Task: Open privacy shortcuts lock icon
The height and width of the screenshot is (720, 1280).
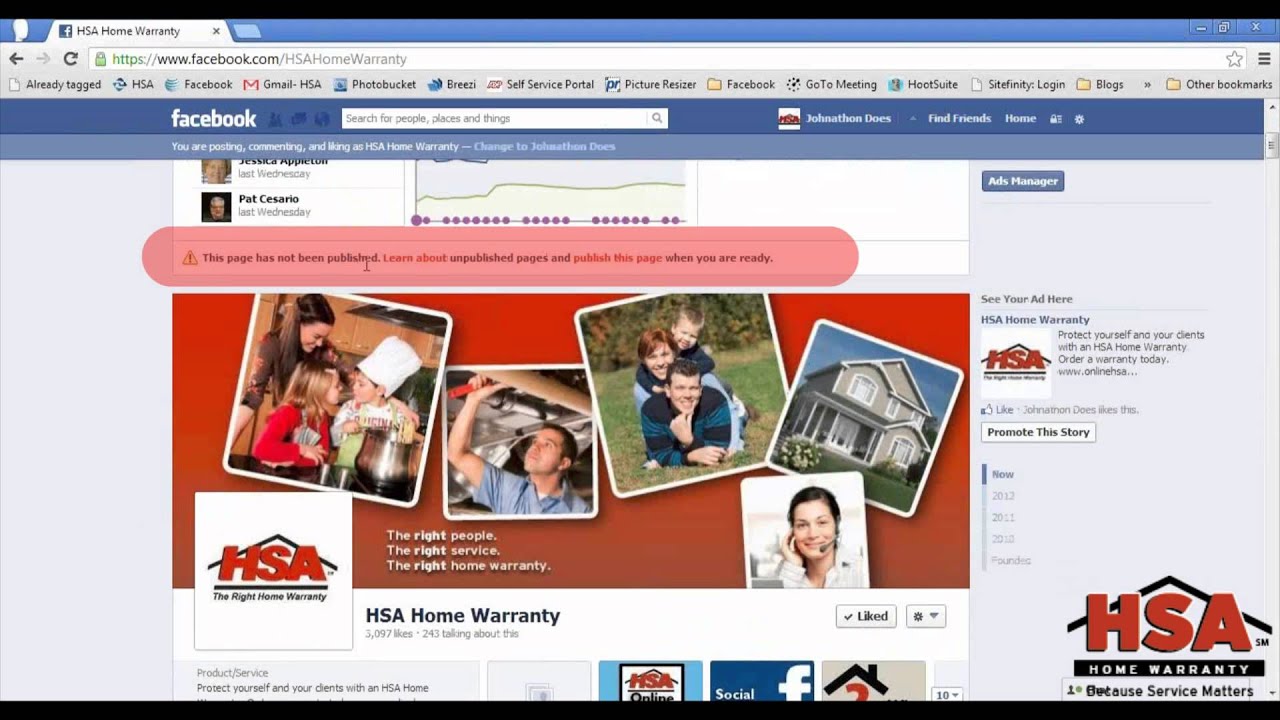Action: 1055,119
